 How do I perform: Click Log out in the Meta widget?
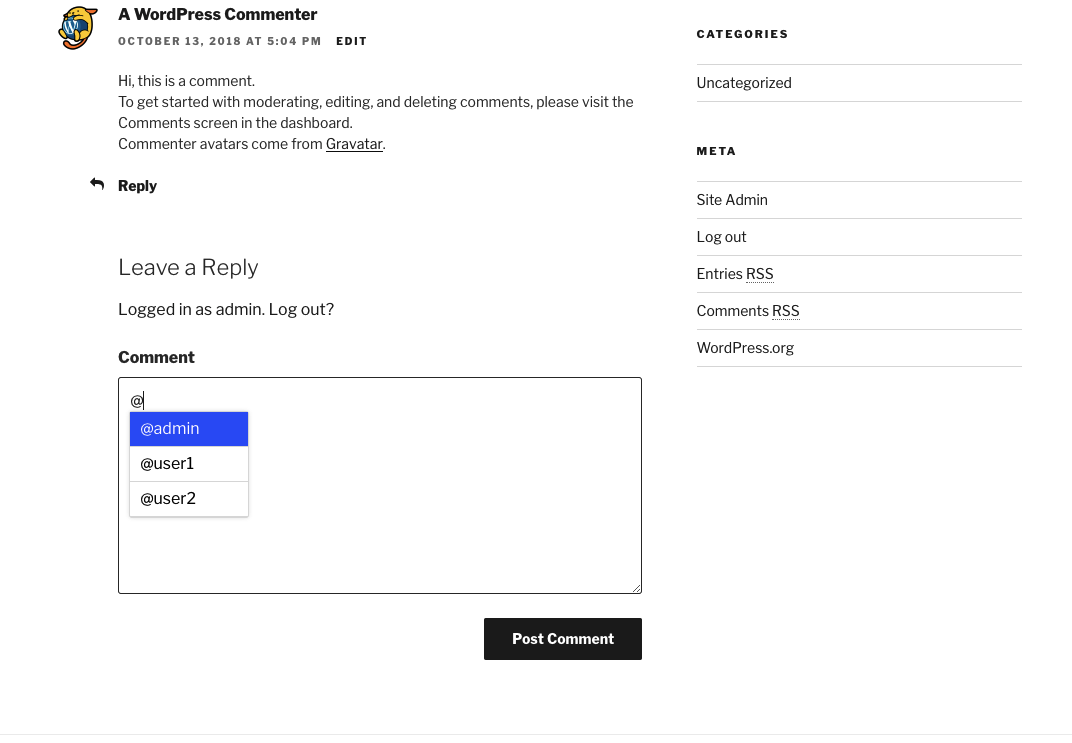click(721, 237)
